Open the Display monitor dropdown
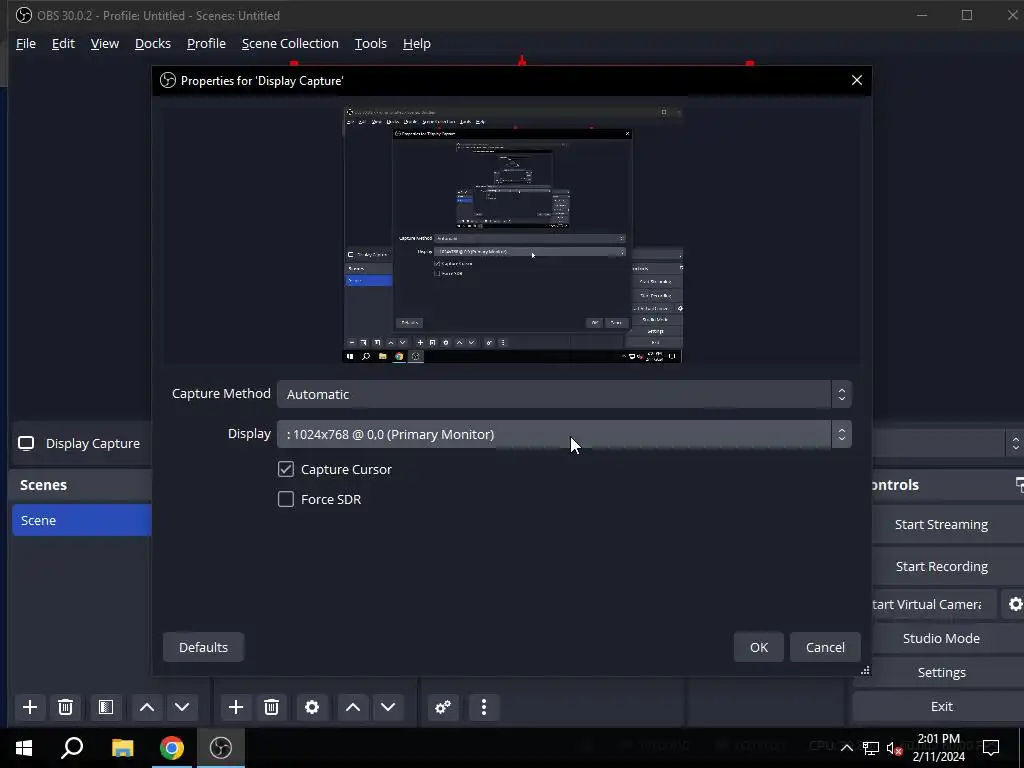Viewport: 1024px width, 768px height. tap(564, 434)
